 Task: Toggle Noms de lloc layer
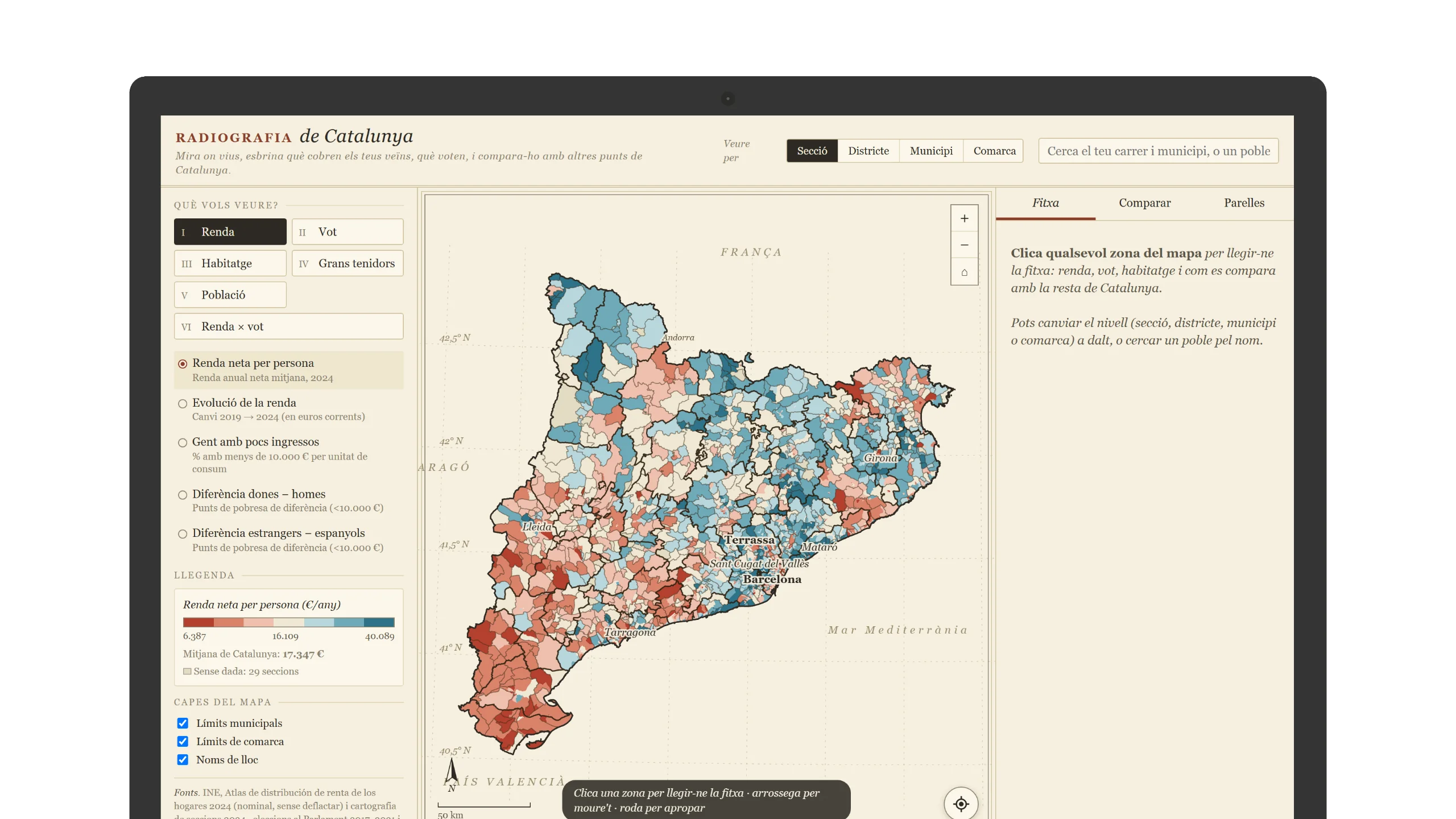183,759
